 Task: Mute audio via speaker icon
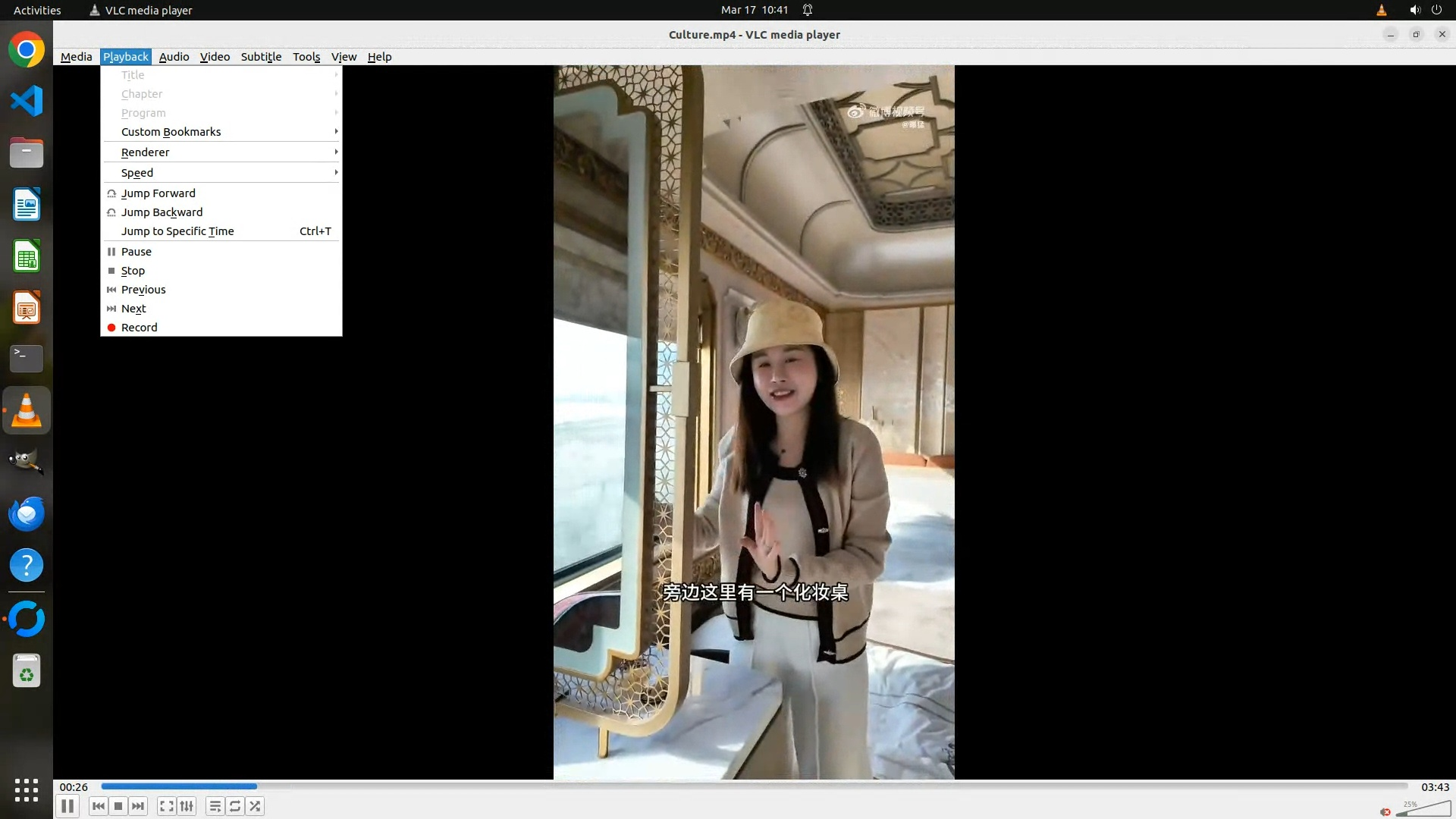click(1385, 812)
